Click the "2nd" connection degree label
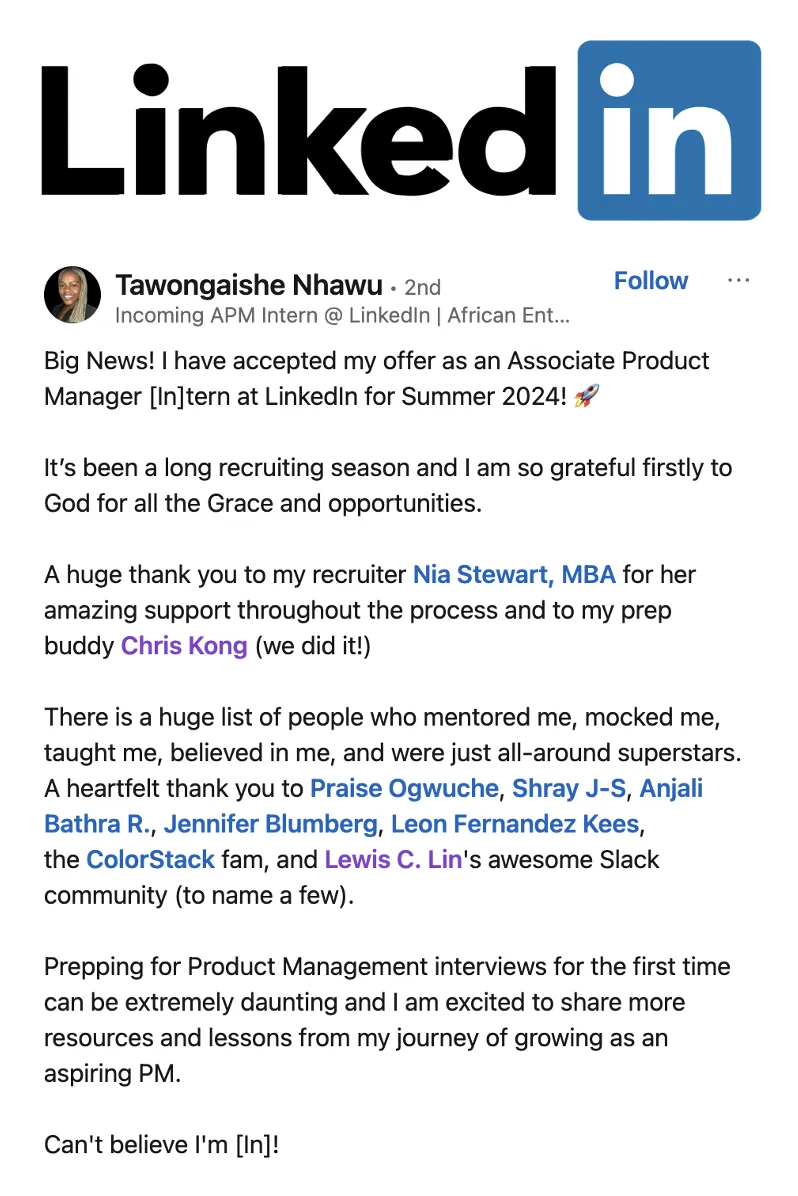 (x=422, y=287)
